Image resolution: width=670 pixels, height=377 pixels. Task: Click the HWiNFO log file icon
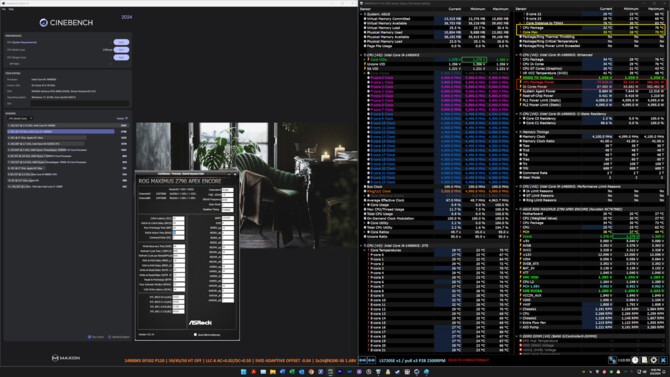[644, 360]
